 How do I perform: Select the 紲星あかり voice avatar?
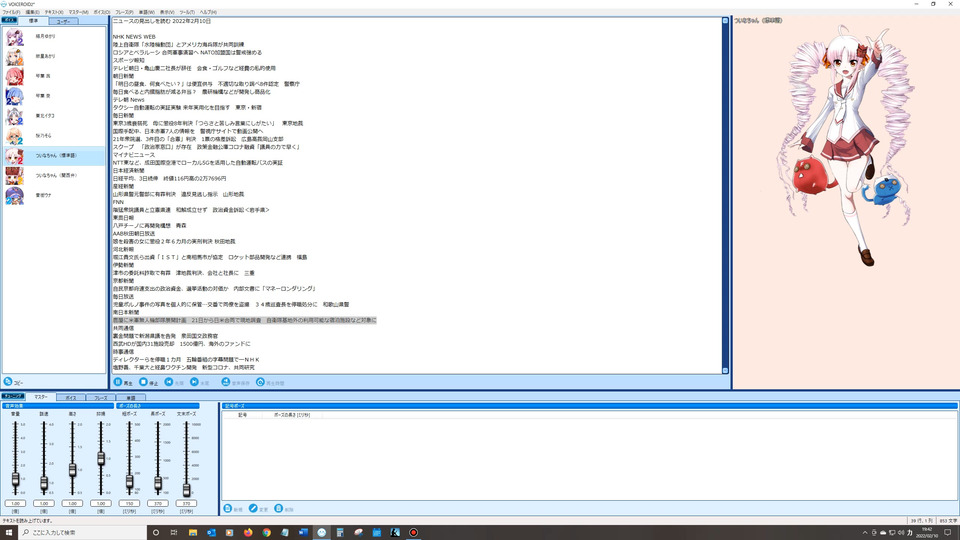tap(15, 56)
